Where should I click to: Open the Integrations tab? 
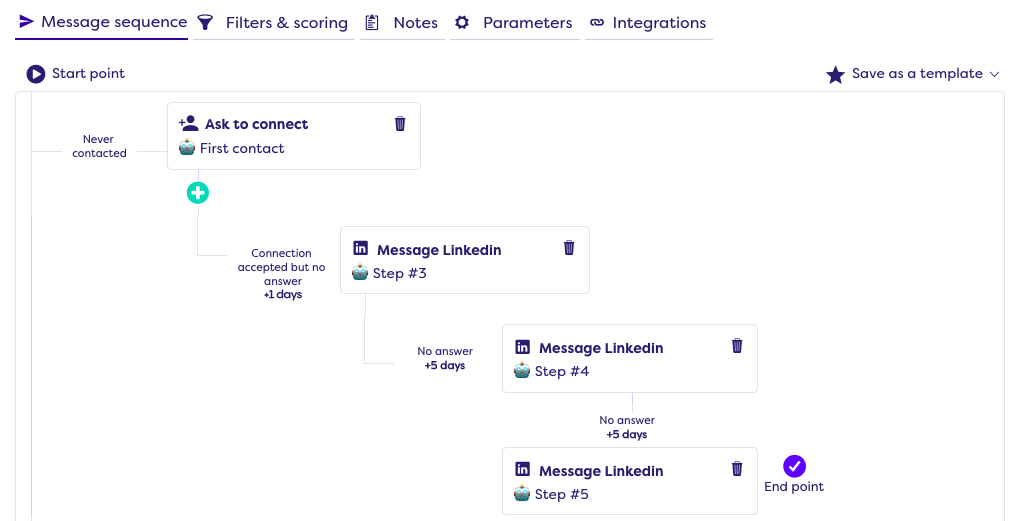pyautogui.click(x=647, y=23)
